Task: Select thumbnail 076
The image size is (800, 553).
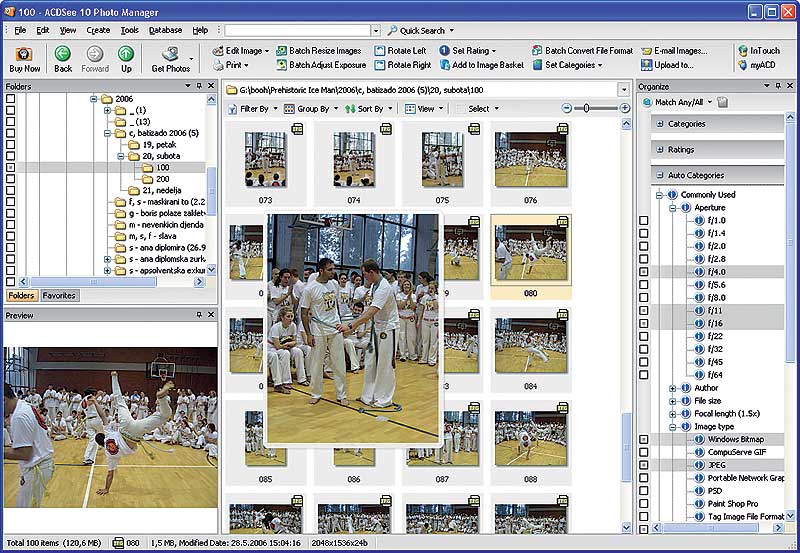Action: click(531, 164)
